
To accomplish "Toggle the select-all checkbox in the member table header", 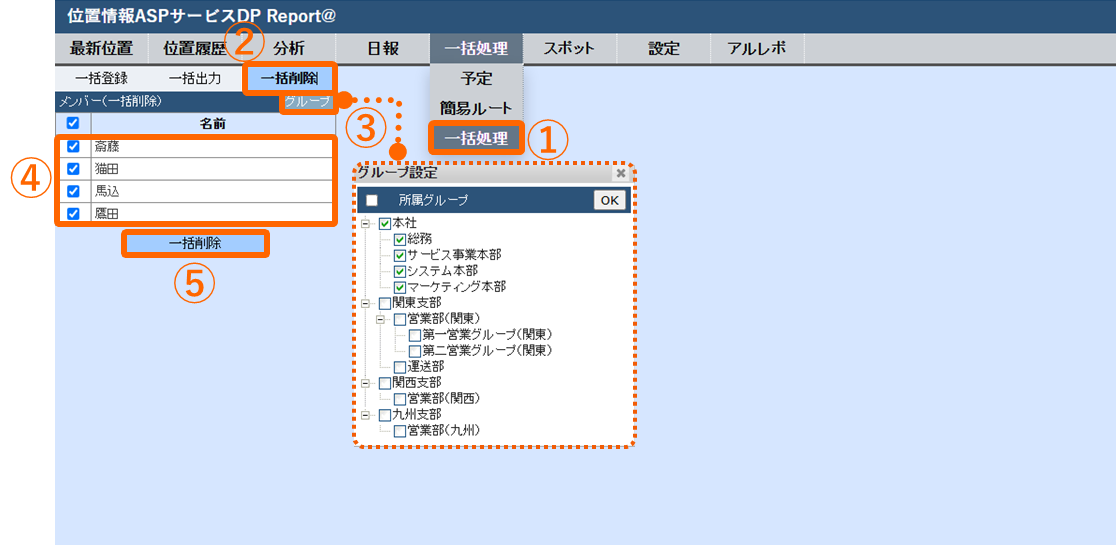I will point(73,123).
